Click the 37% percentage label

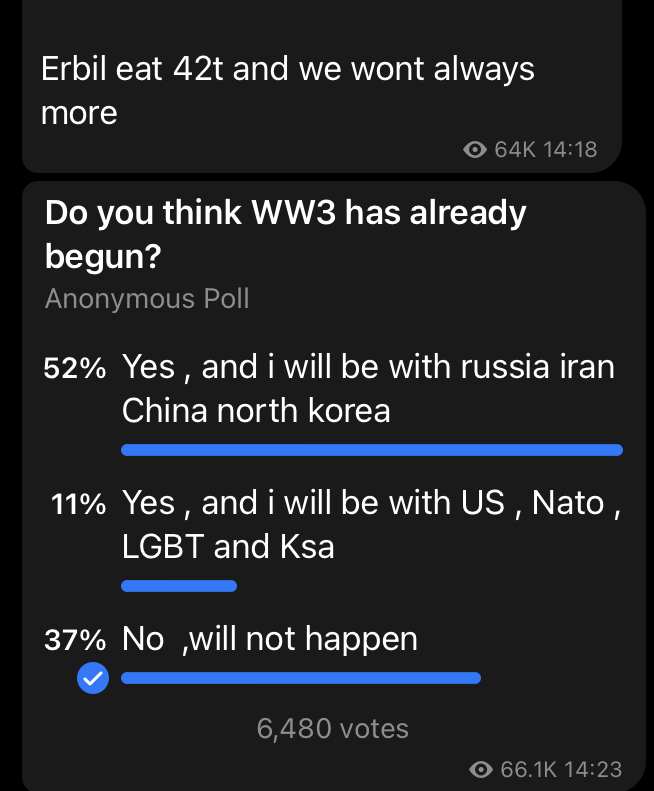[75, 640]
